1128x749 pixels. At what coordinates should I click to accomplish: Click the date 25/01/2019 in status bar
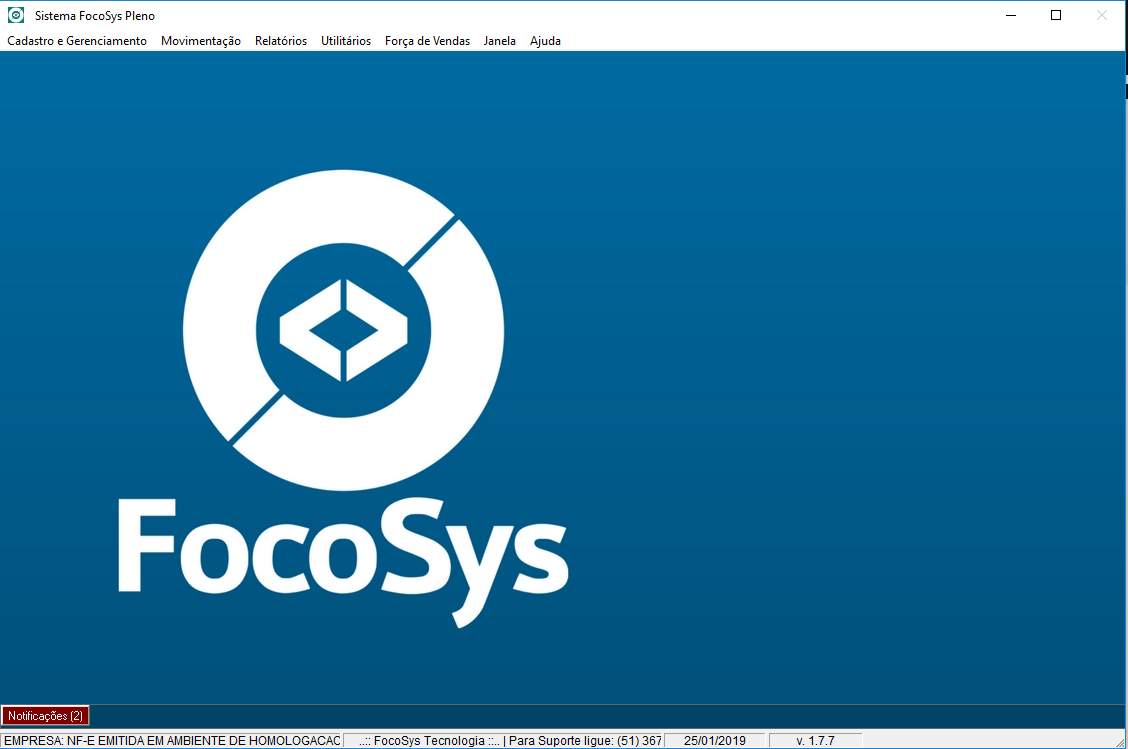tap(714, 740)
